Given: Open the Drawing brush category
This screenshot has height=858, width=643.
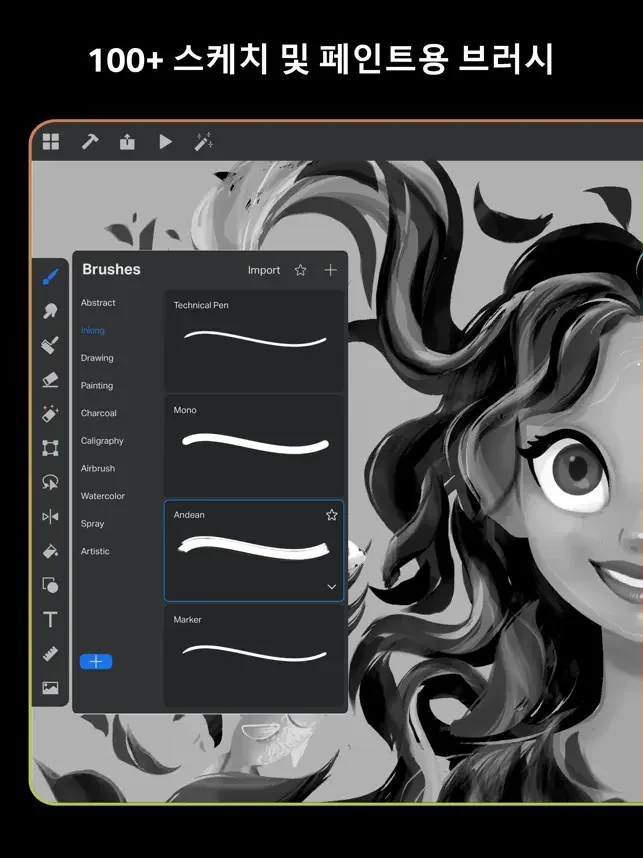Looking at the screenshot, I should pyautogui.click(x=97, y=358).
